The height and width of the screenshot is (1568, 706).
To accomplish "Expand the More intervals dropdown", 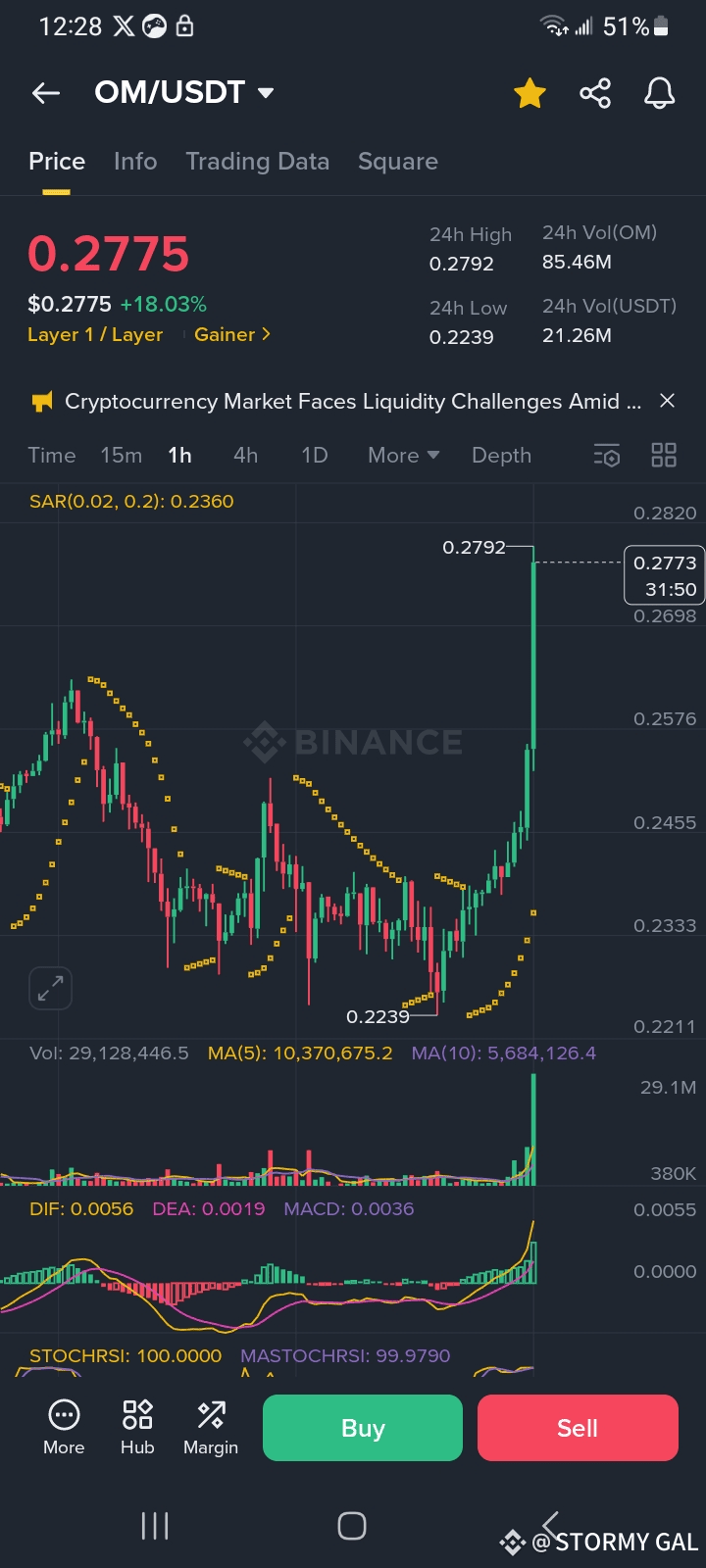I will click(x=403, y=455).
